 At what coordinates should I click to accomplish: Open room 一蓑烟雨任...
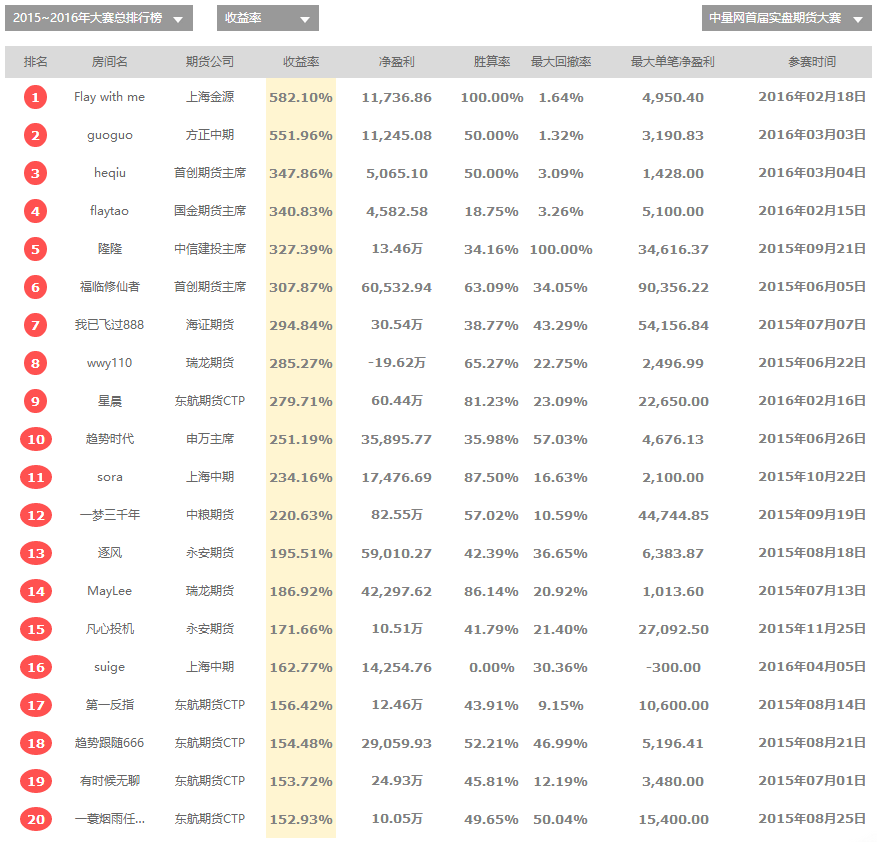110,819
